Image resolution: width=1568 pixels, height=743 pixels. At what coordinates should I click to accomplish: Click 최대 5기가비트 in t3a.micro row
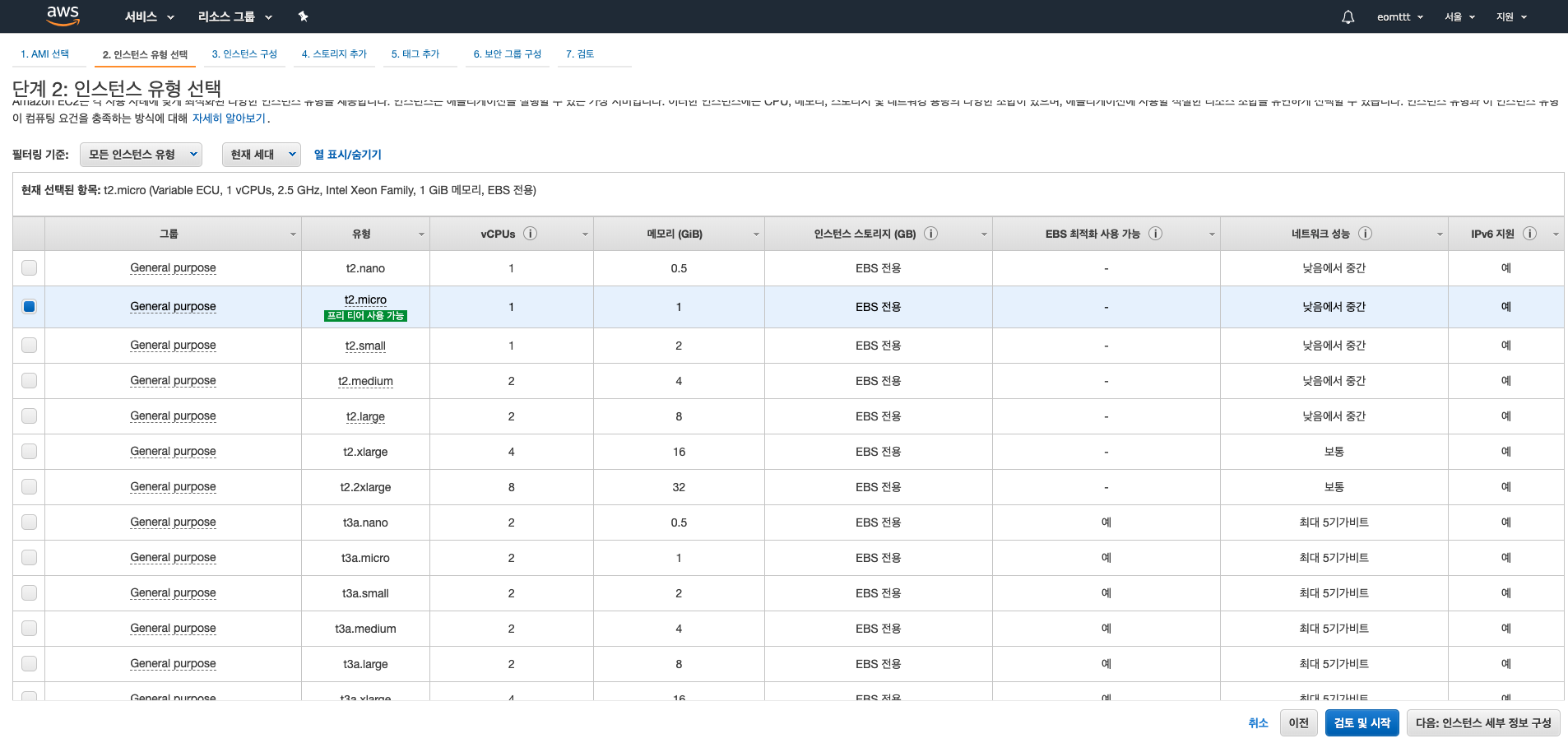click(x=1334, y=558)
